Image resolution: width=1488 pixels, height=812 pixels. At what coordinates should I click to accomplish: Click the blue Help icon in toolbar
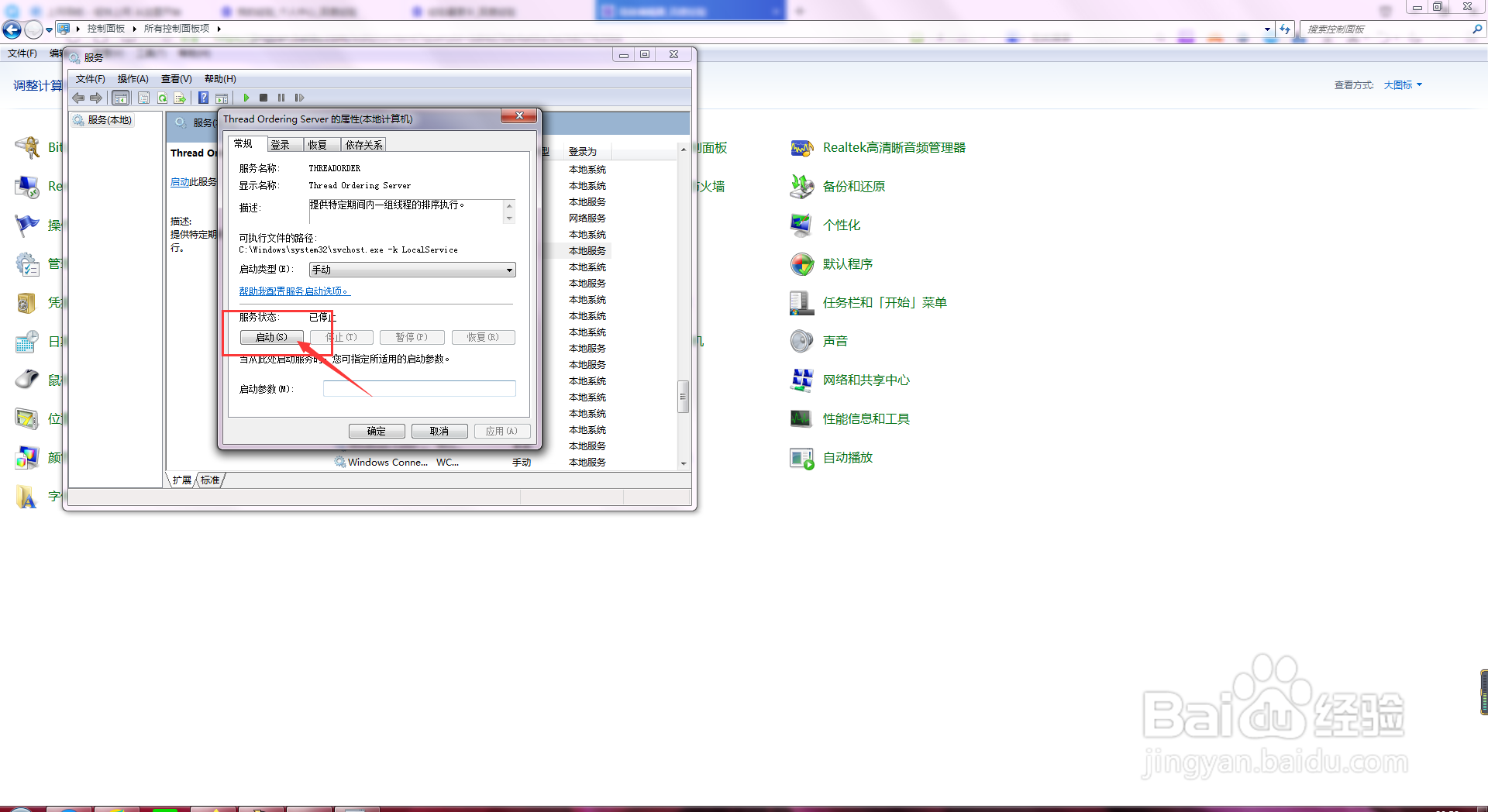[203, 98]
